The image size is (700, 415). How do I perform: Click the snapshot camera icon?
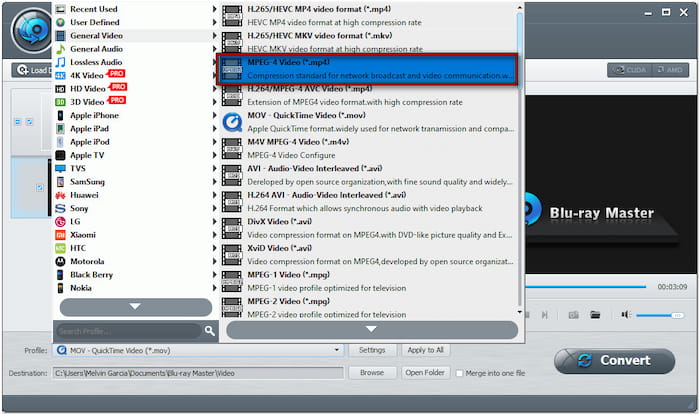point(574,315)
